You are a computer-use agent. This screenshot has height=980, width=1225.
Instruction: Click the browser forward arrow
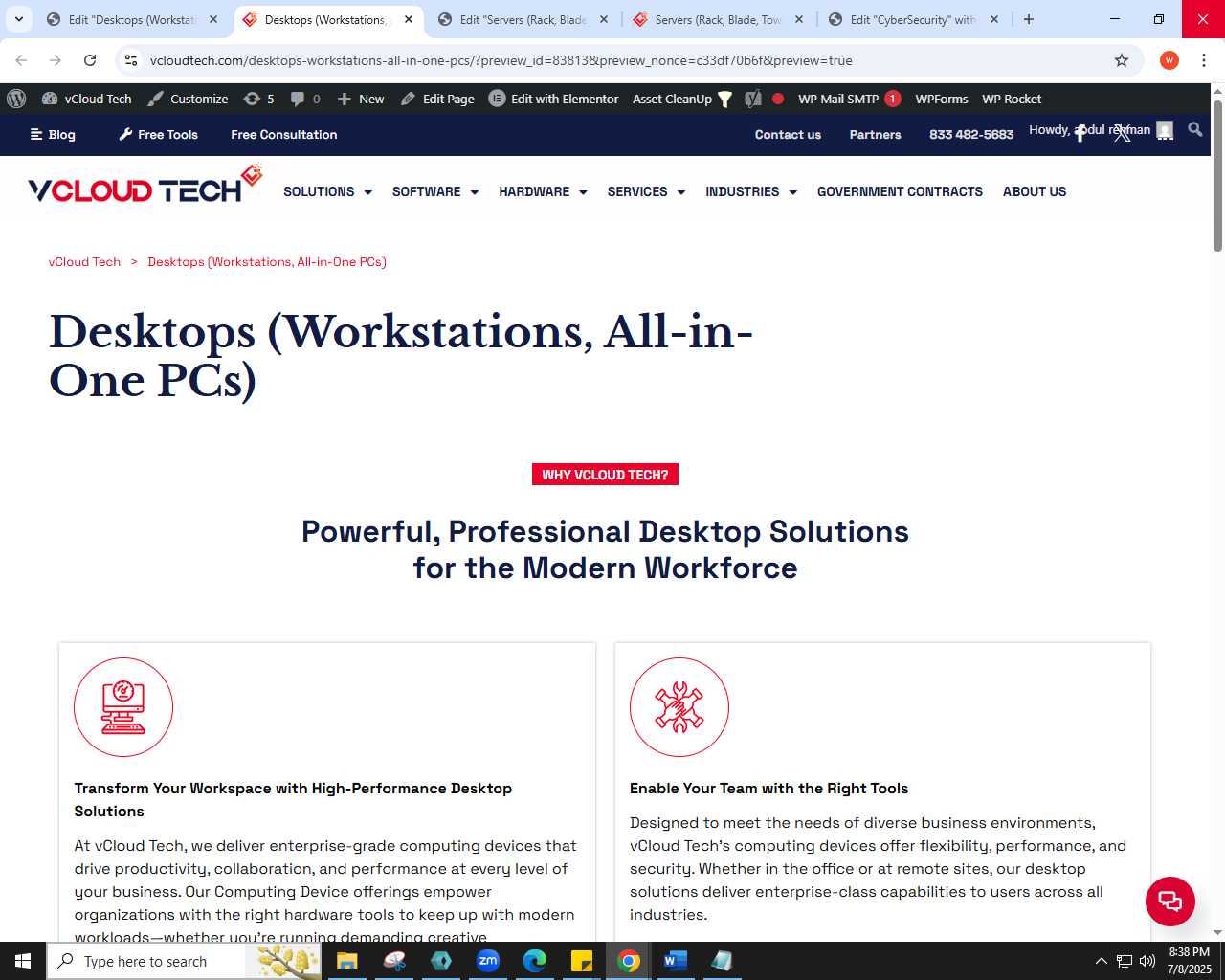pyautogui.click(x=56, y=60)
